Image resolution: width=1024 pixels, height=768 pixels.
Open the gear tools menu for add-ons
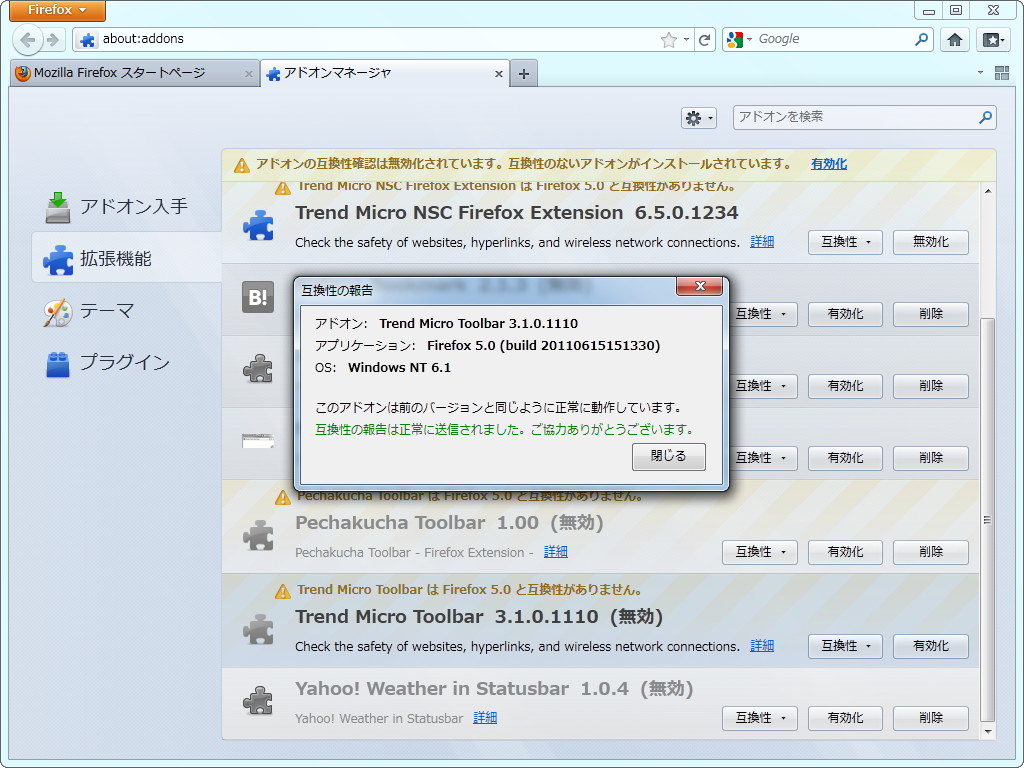[699, 118]
